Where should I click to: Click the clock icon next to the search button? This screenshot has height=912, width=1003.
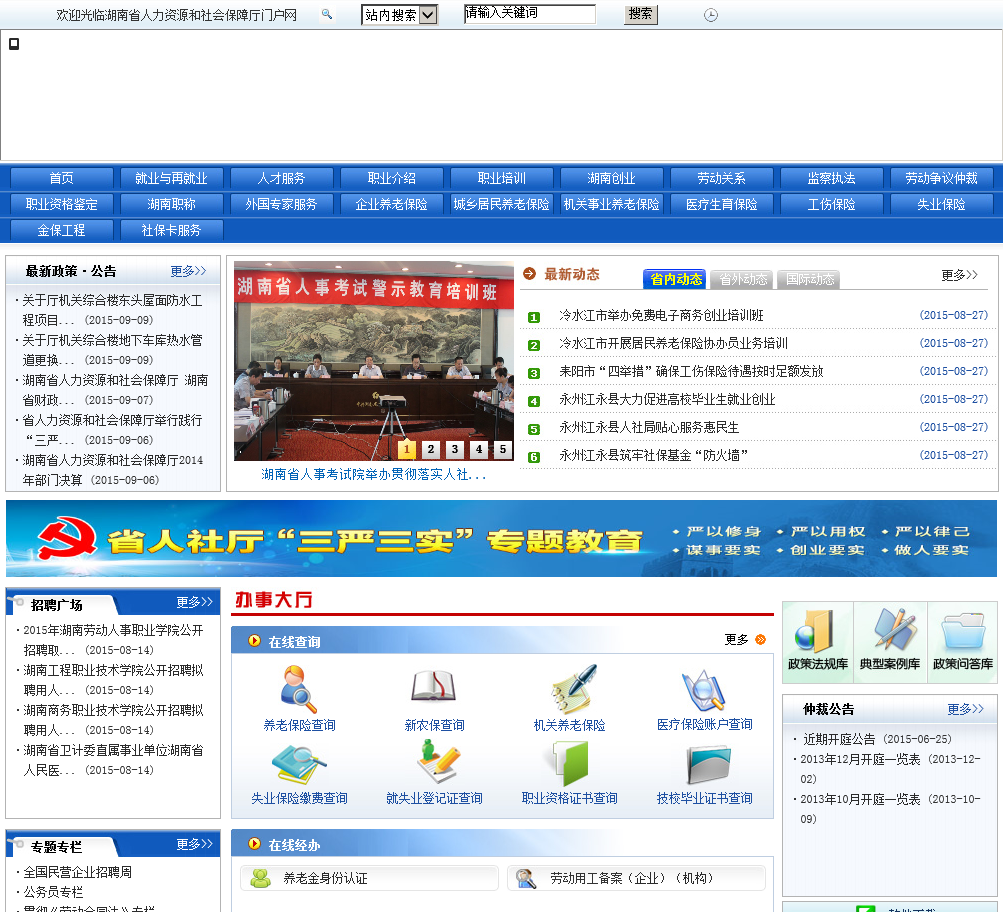click(711, 15)
